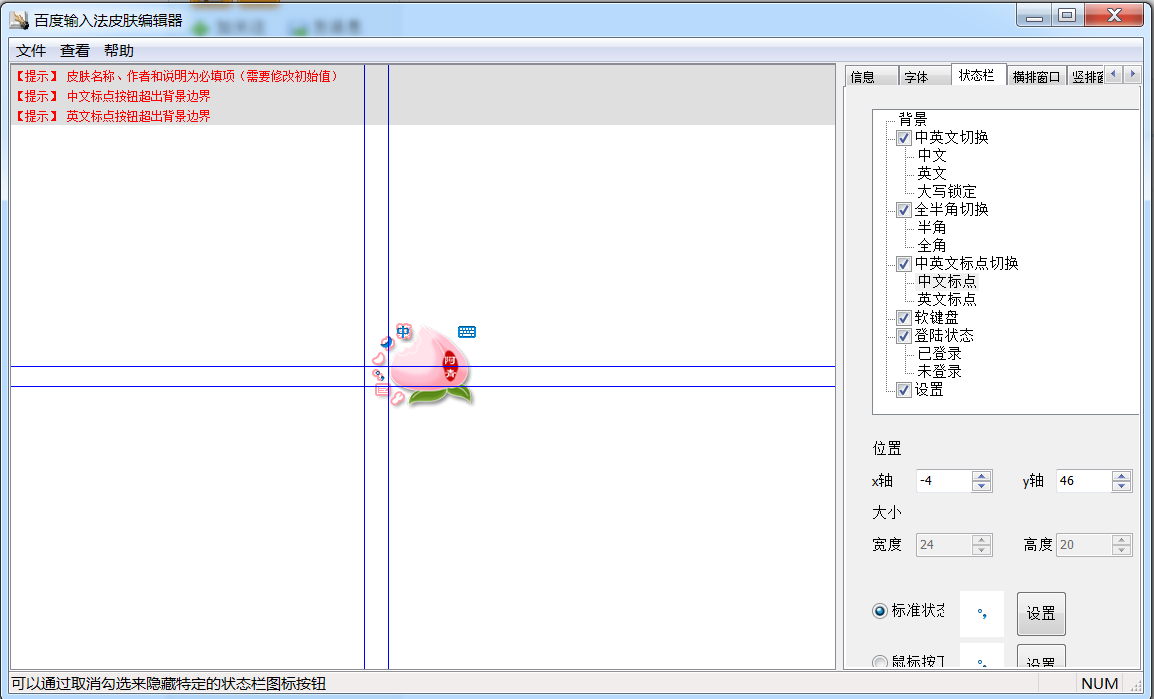The height and width of the screenshot is (699, 1154).
Task: Open the partially visible 竖排窗口 tab
Action: (x=1086, y=77)
